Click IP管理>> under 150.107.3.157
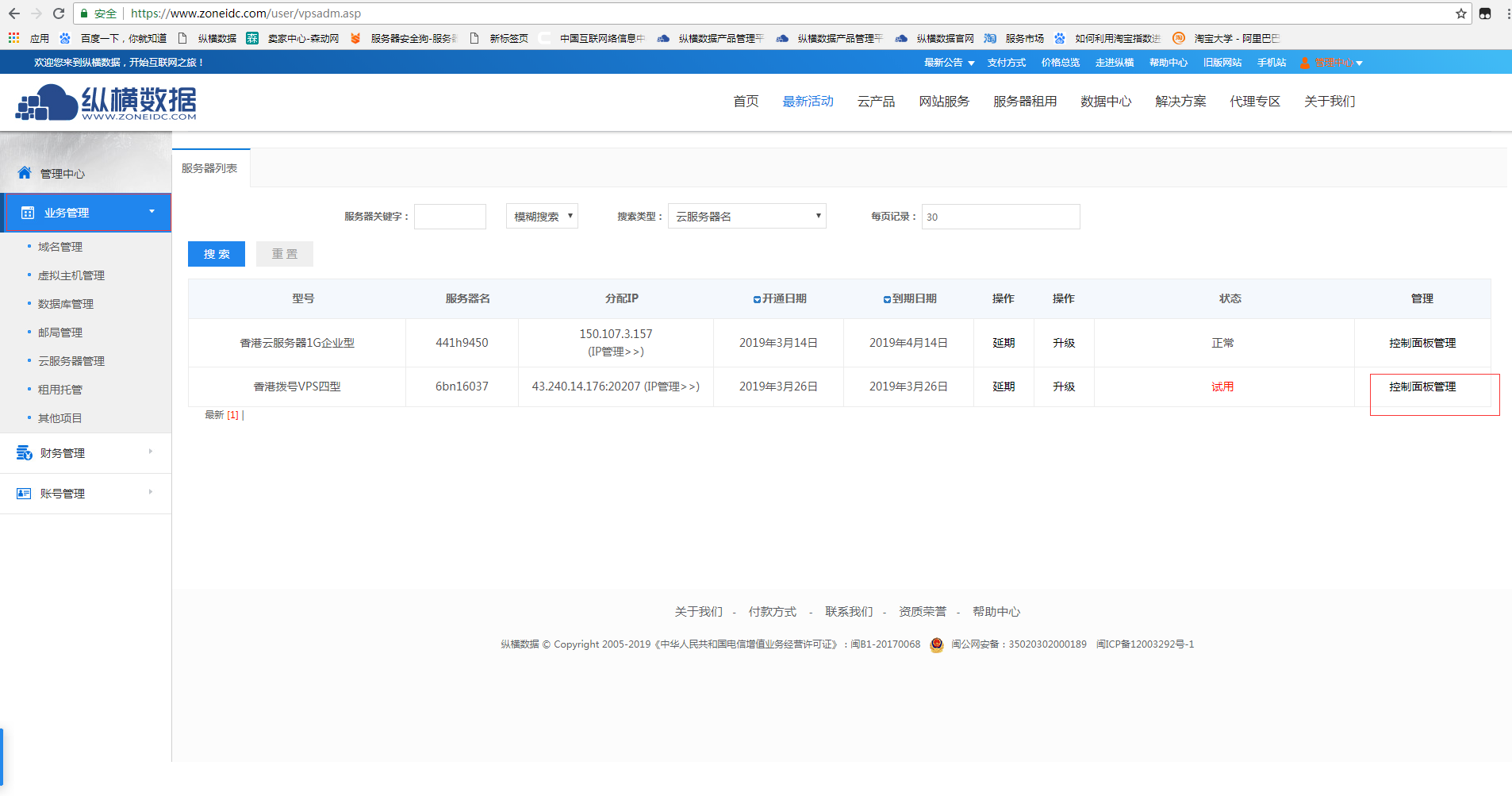This screenshot has width=1512, height=796. coord(616,352)
